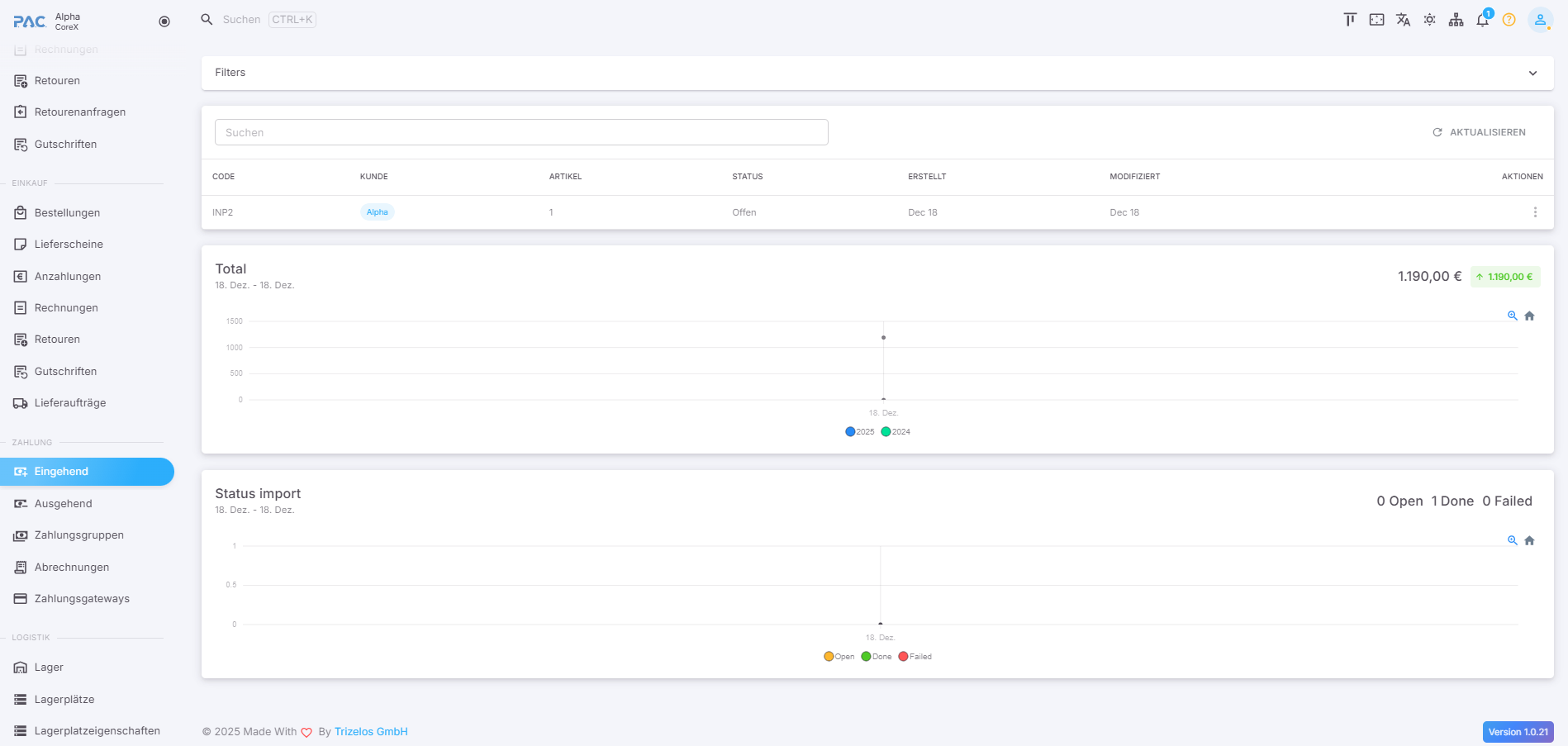Click the notifications bell icon
The image size is (1568, 746).
[x=1482, y=21]
